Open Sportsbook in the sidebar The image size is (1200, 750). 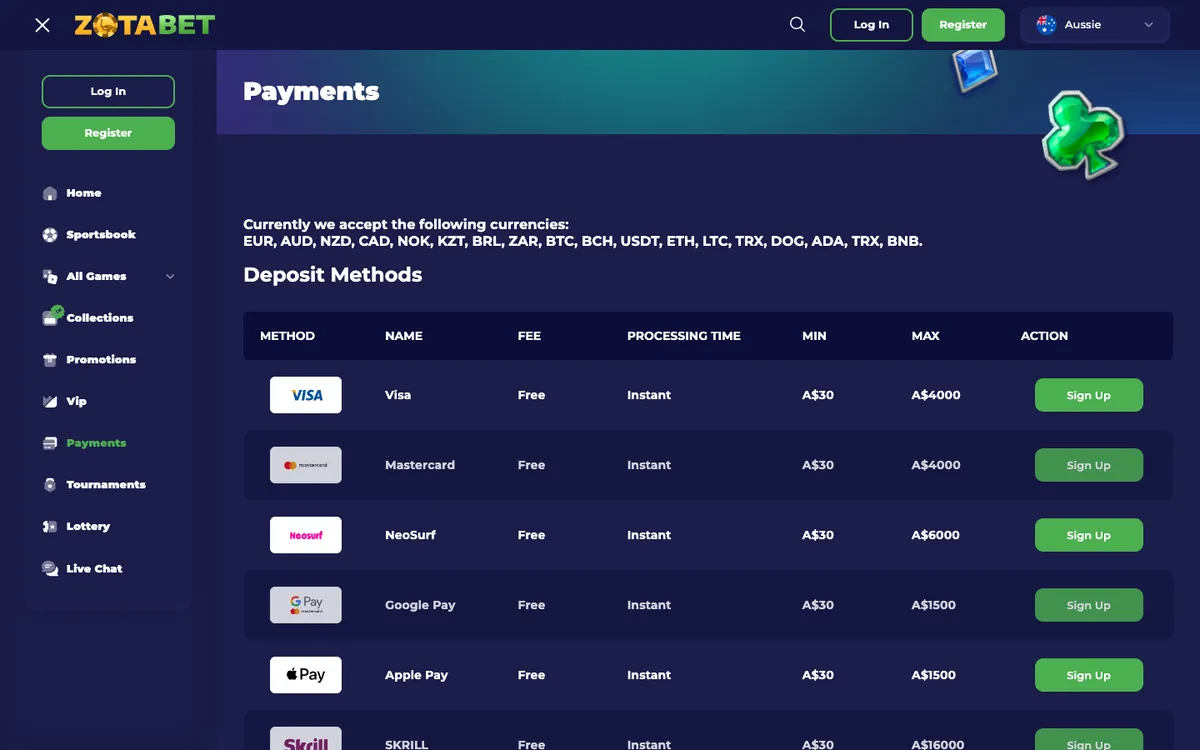101,235
